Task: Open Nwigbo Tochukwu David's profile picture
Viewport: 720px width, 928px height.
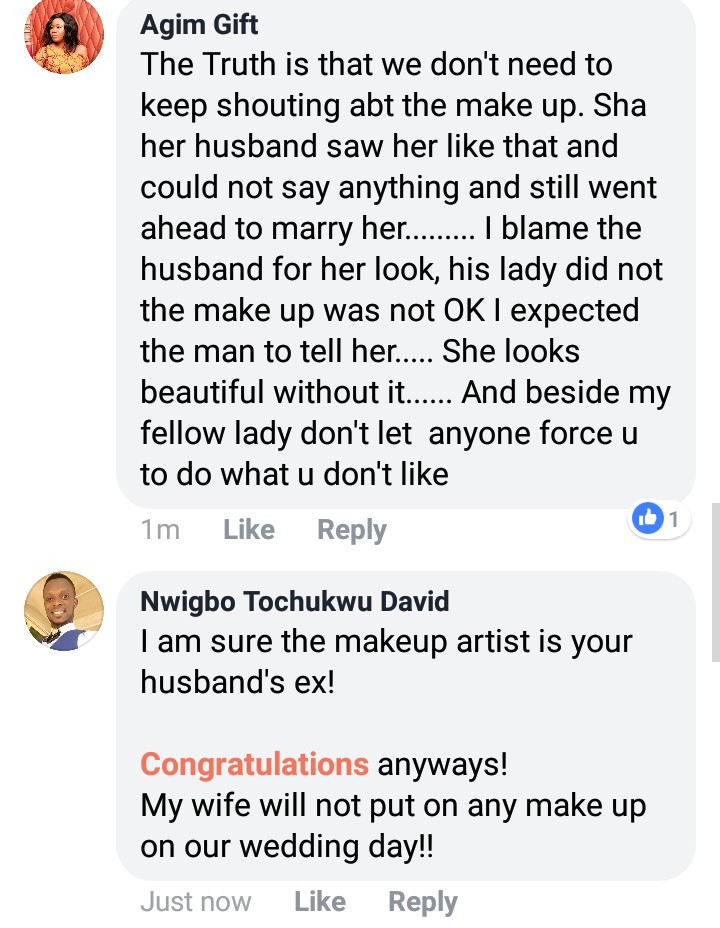Action: (63, 611)
